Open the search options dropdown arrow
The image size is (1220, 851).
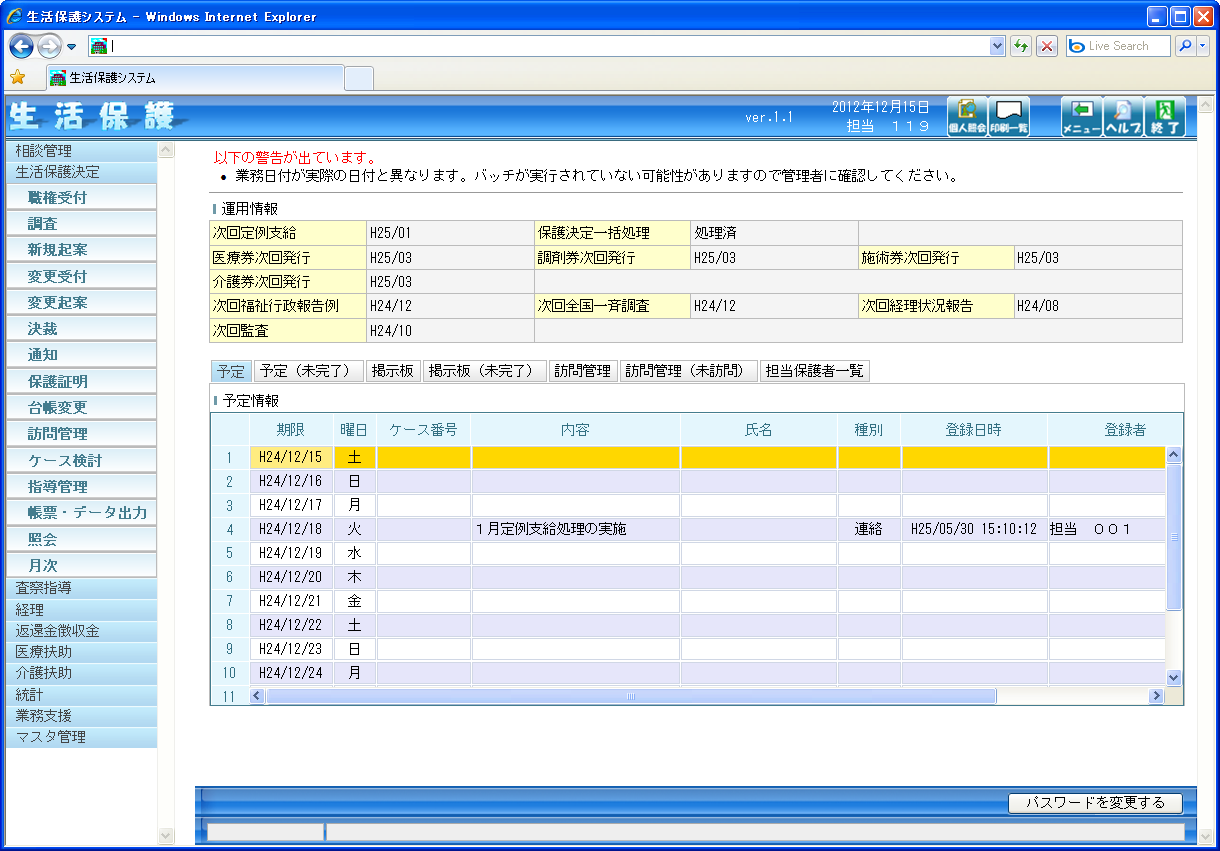tap(1203, 46)
